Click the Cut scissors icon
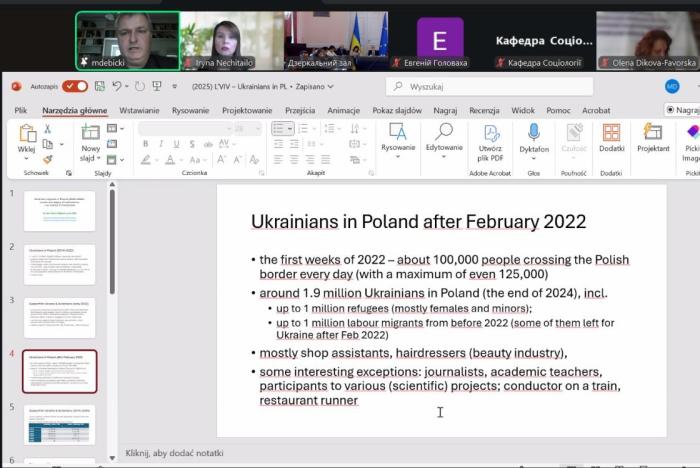 tap(47, 129)
